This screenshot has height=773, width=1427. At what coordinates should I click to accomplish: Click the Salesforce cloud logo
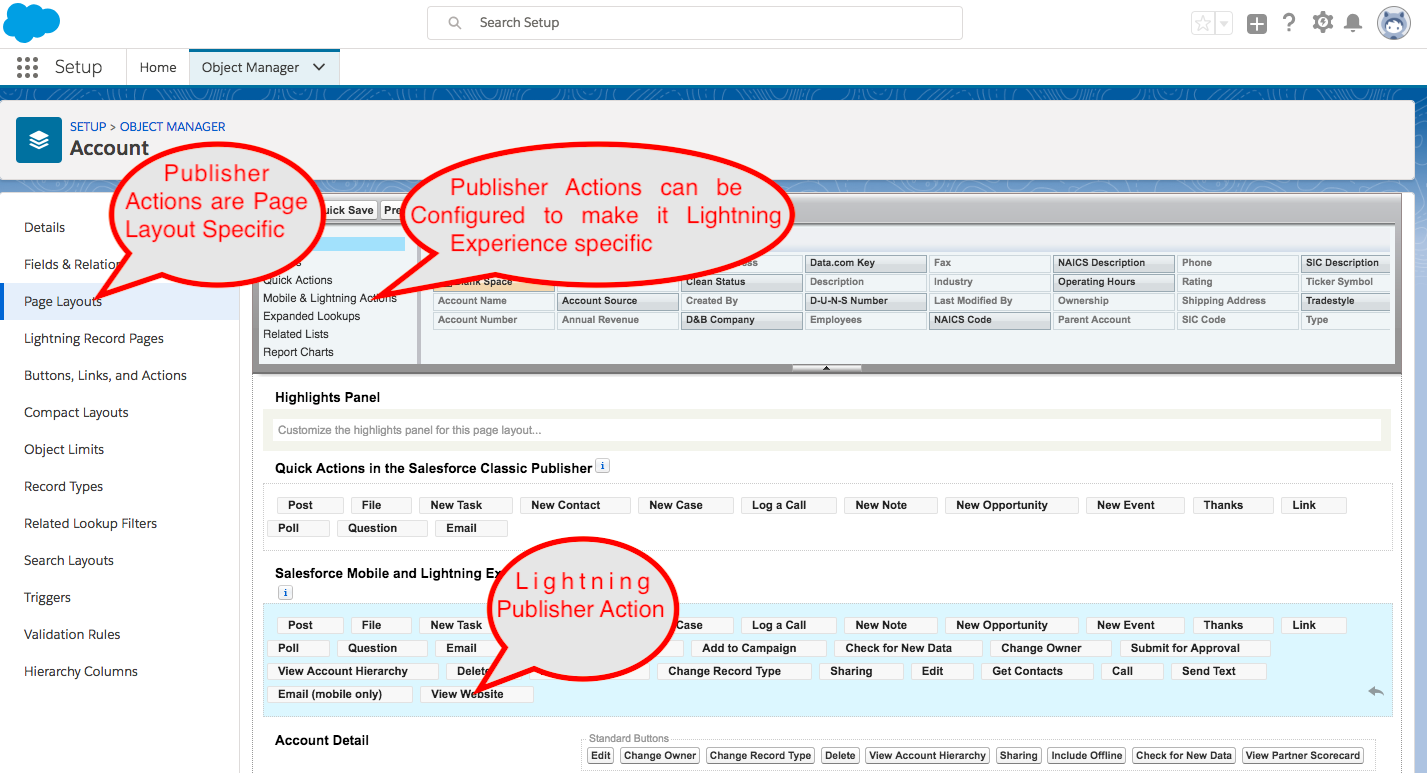(32, 22)
